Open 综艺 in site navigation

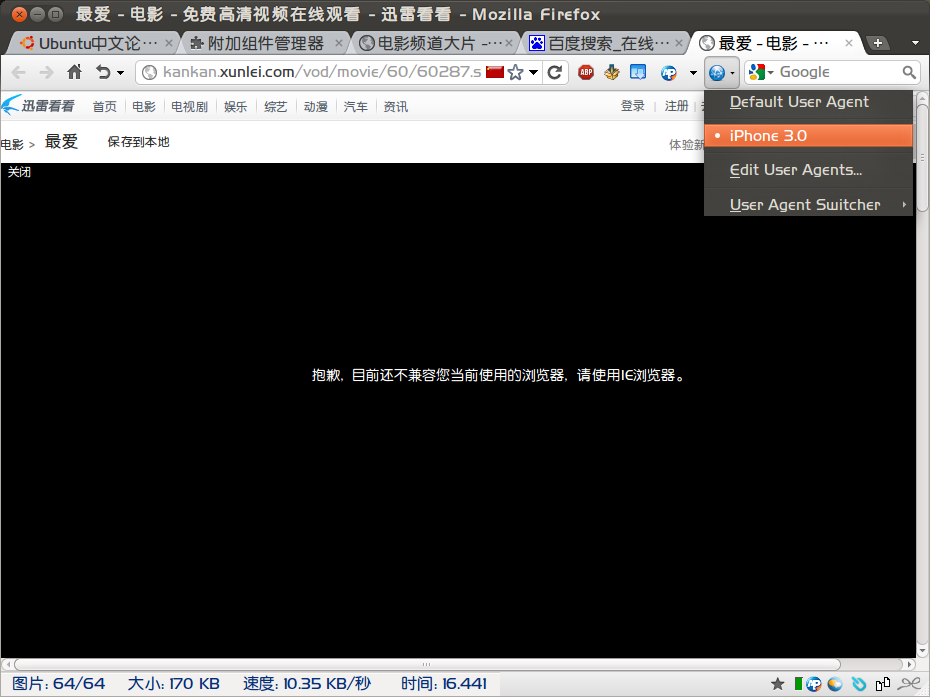(x=276, y=107)
